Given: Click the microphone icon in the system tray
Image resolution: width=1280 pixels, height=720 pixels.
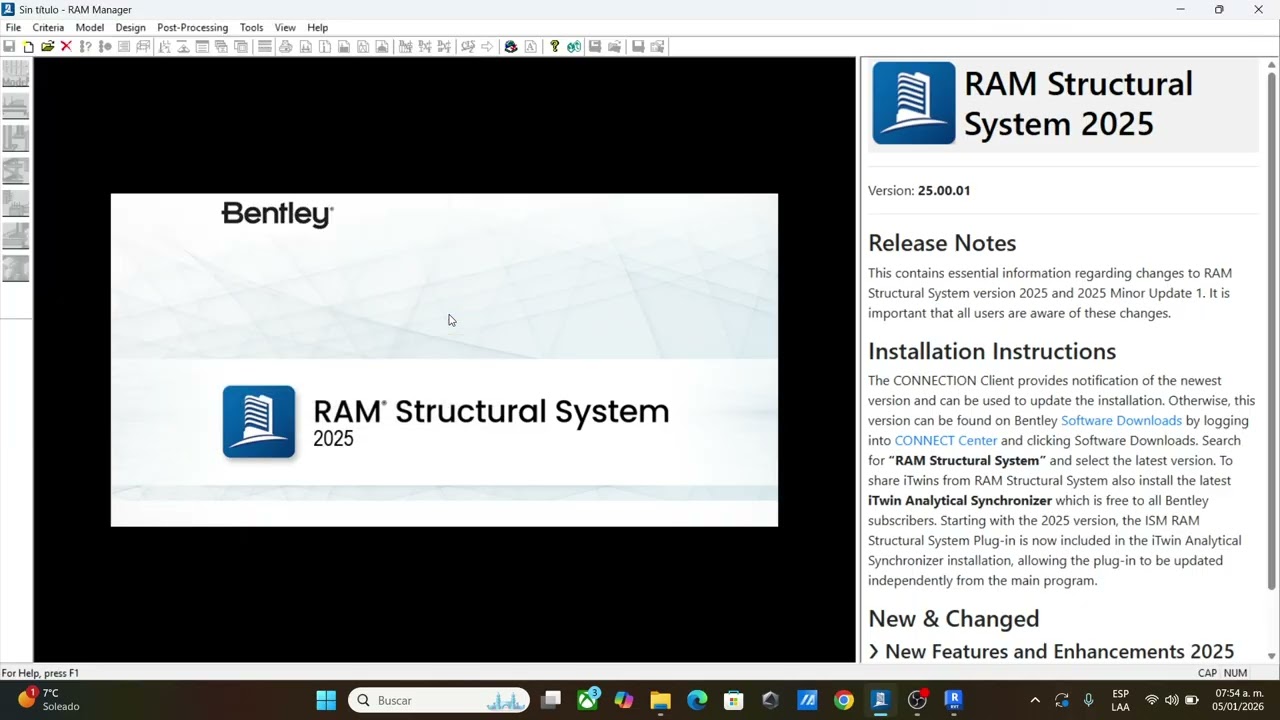Looking at the screenshot, I should 1088,700.
